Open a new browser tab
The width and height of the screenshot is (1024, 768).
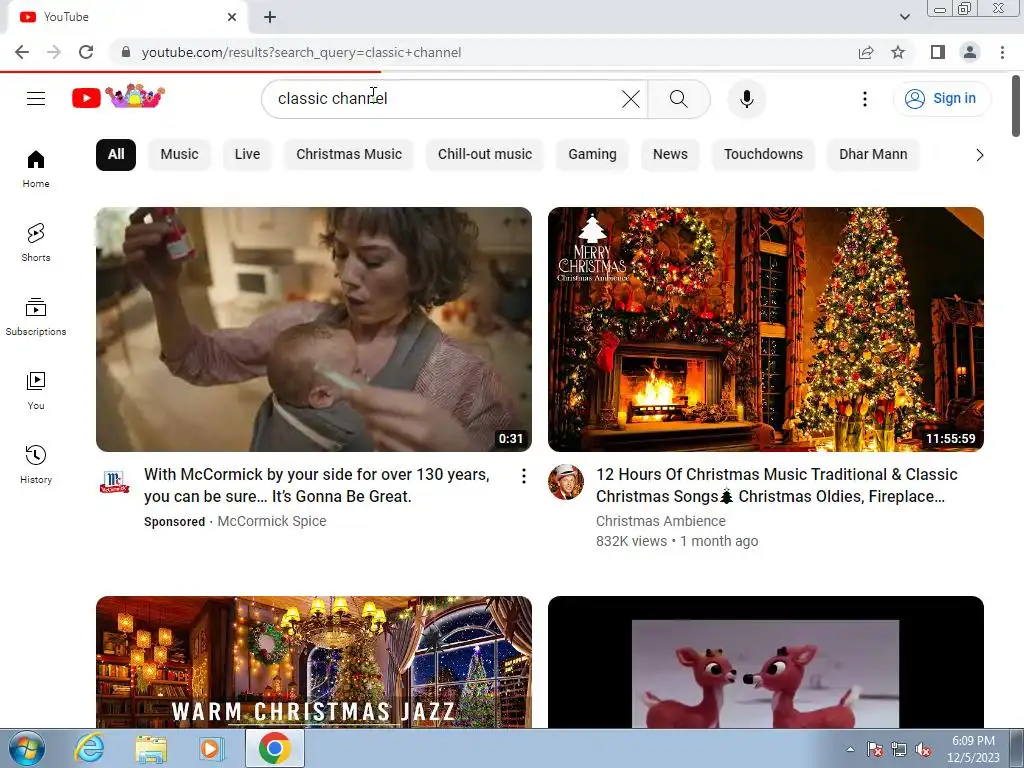270,18
